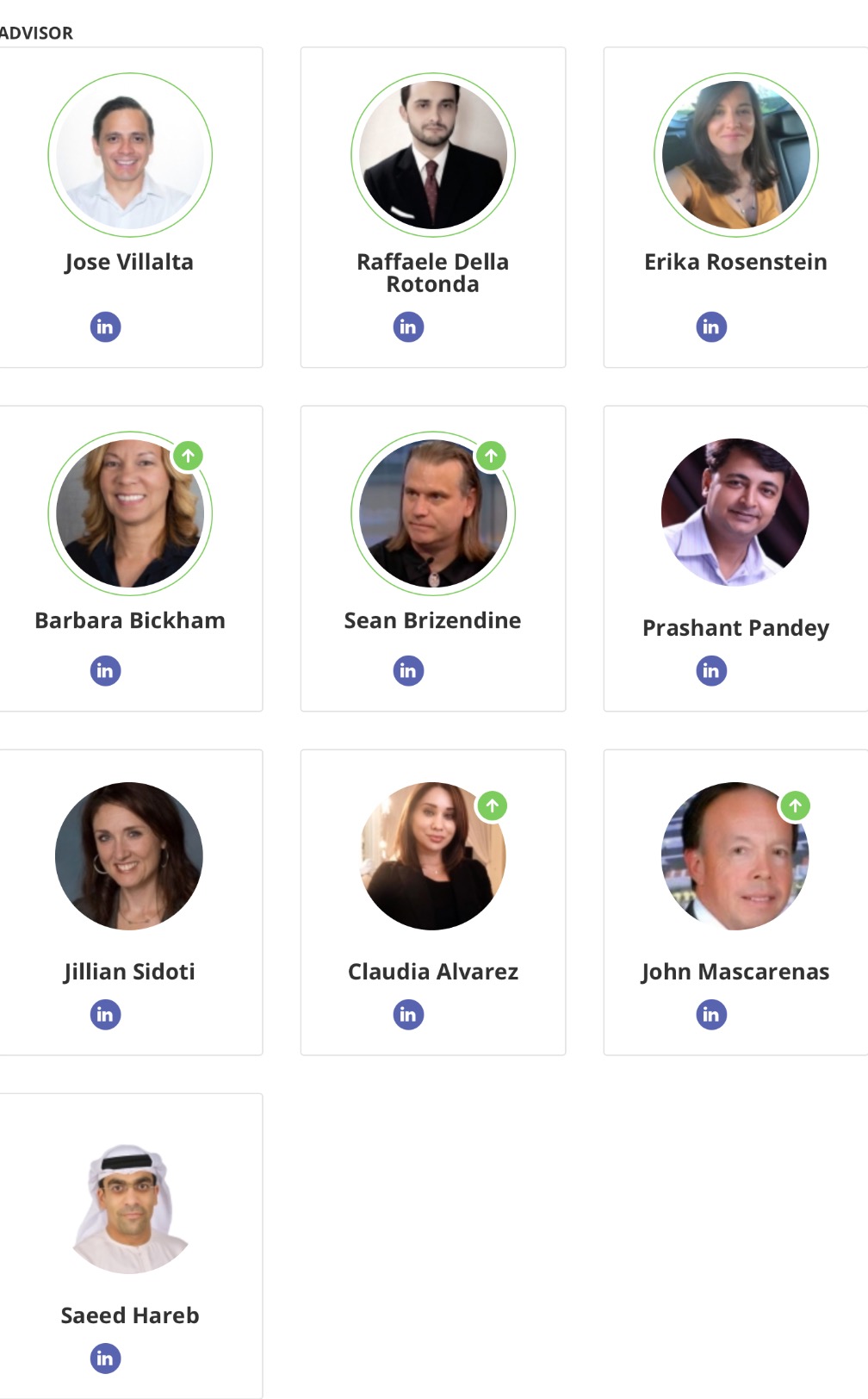Click the Prashant Pandey name
The height and width of the screenshot is (1399, 868).
pyautogui.click(x=735, y=629)
